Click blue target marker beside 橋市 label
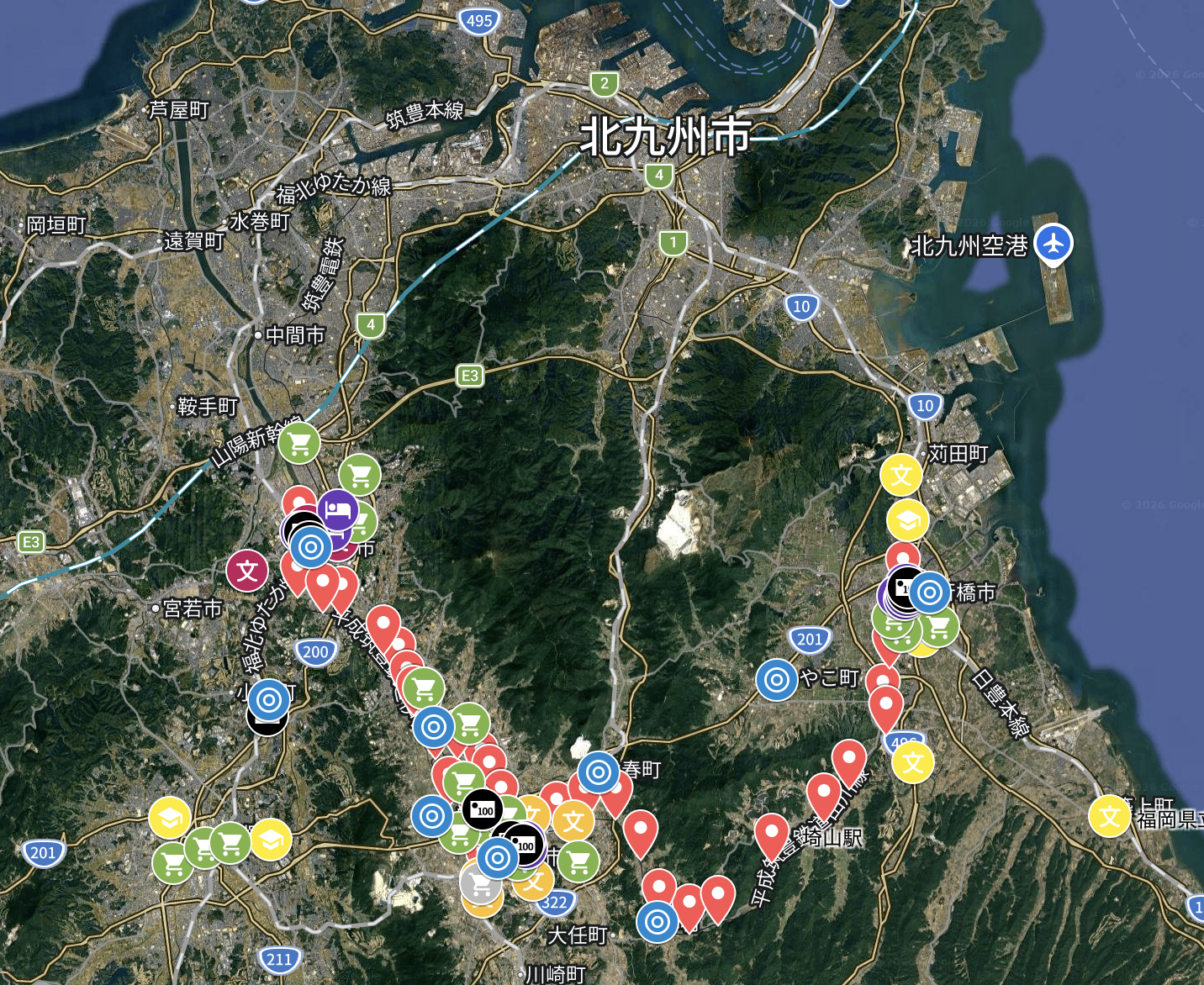The width and height of the screenshot is (1204, 985). click(929, 593)
